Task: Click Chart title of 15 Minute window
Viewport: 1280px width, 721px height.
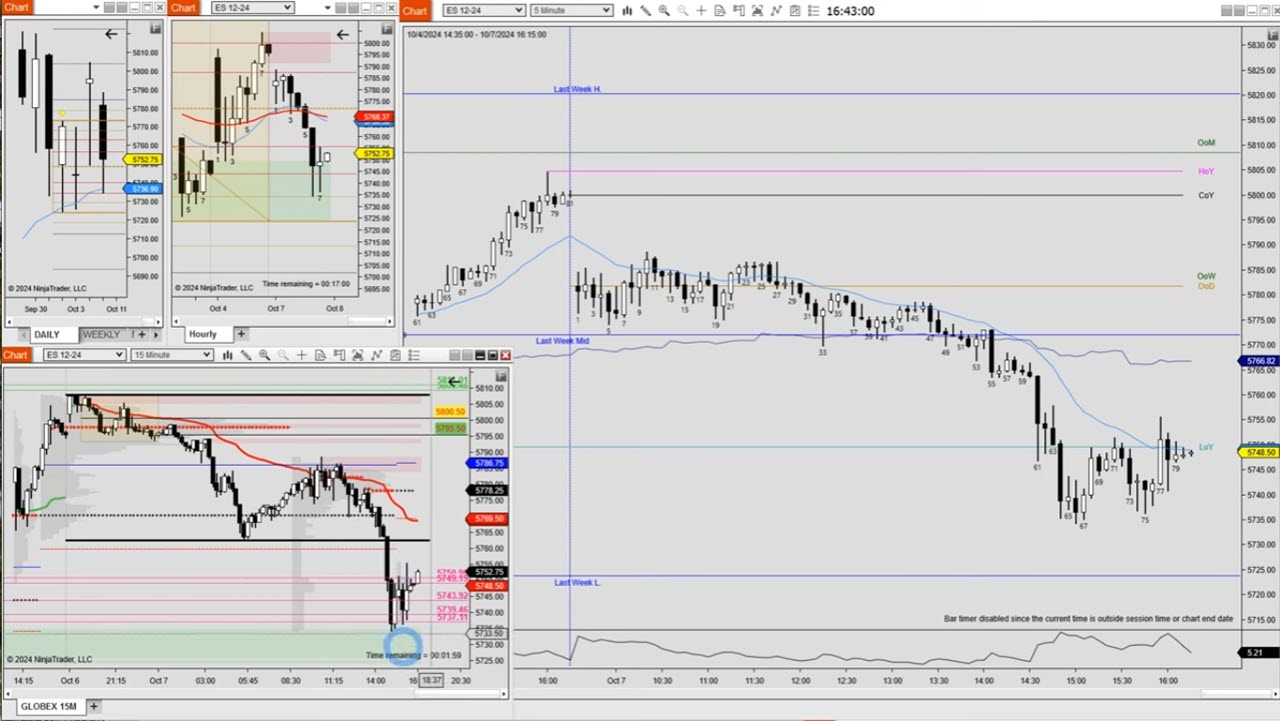Action: point(15,355)
